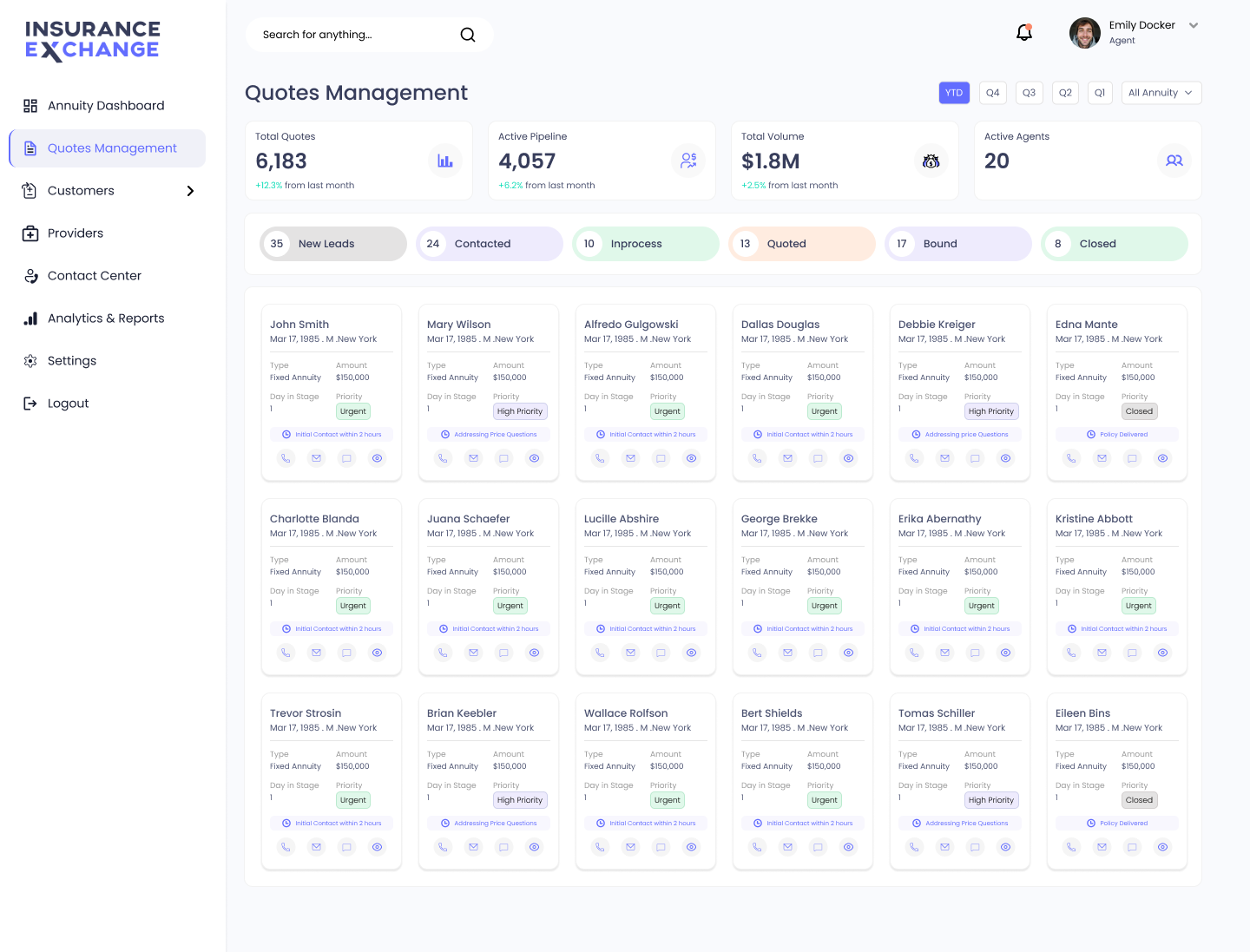The height and width of the screenshot is (952, 1250).
Task: Open message icon on Wallace Rolfson card
Action: click(x=661, y=847)
